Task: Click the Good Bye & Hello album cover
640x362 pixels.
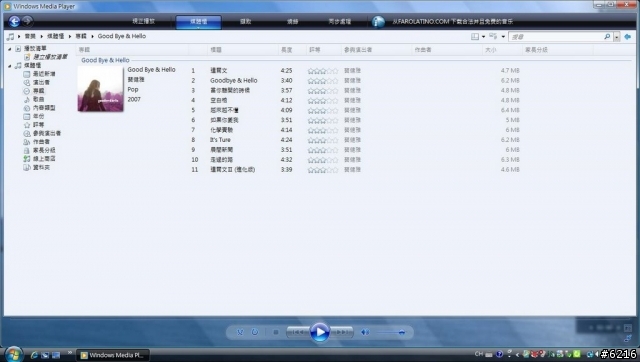Action: (x=100, y=89)
